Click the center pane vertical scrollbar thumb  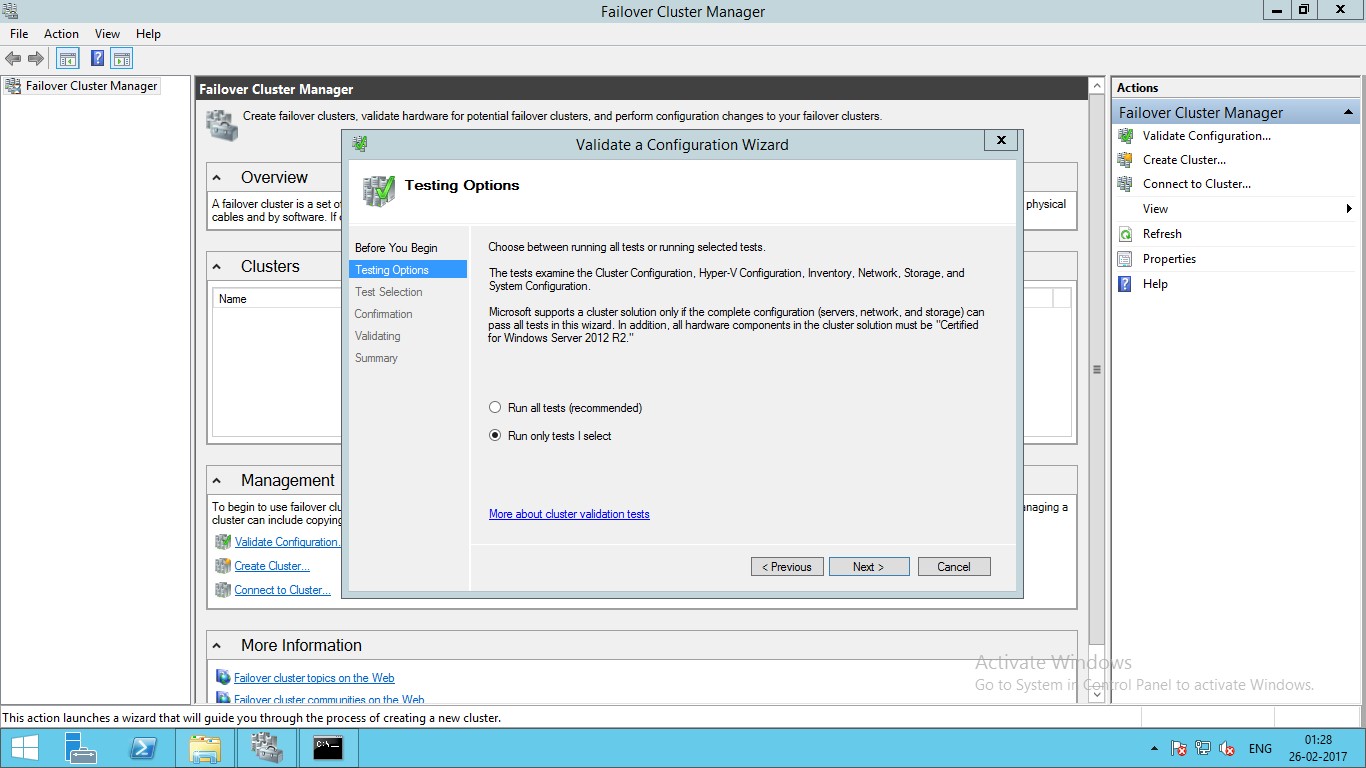coord(1097,369)
